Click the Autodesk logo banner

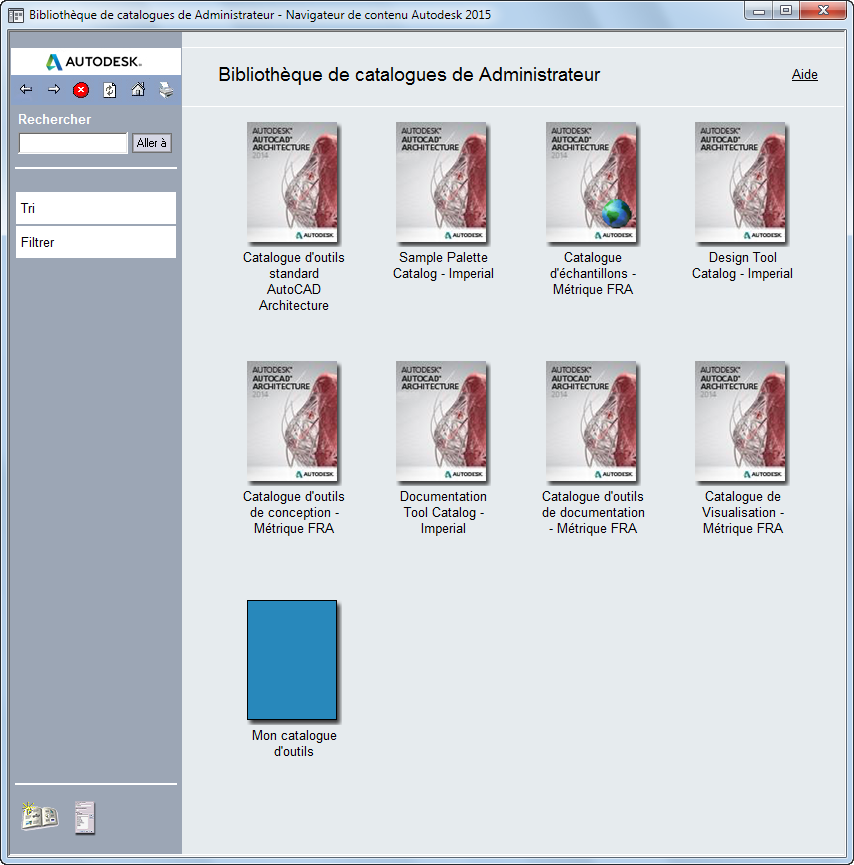click(95, 61)
